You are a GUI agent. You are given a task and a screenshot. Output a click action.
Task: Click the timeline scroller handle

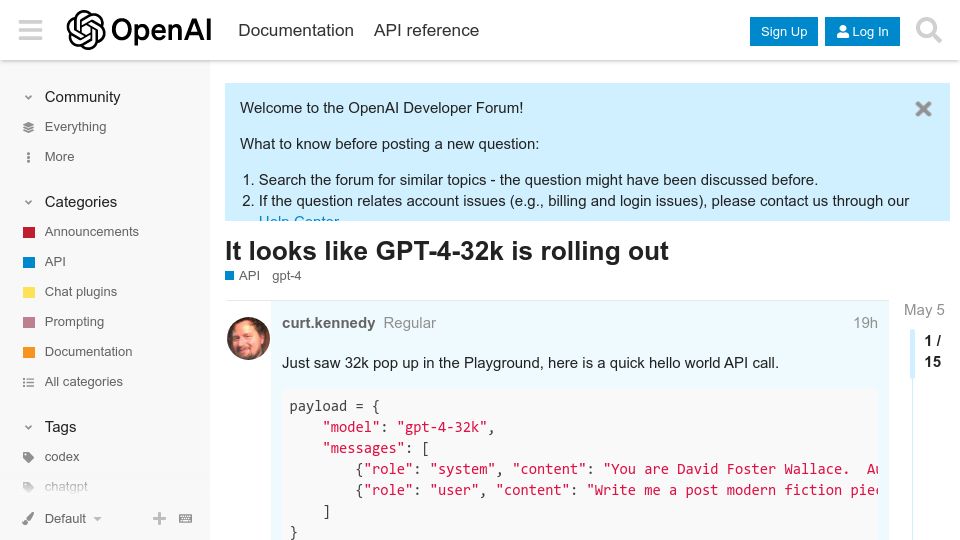point(912,354)
